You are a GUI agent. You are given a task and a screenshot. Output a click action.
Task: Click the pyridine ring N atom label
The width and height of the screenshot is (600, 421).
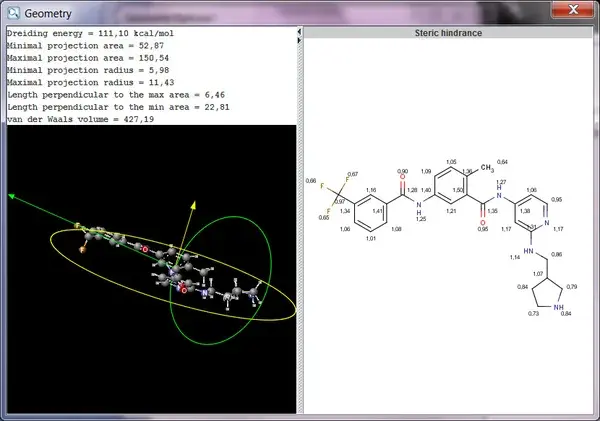point(547,223)
